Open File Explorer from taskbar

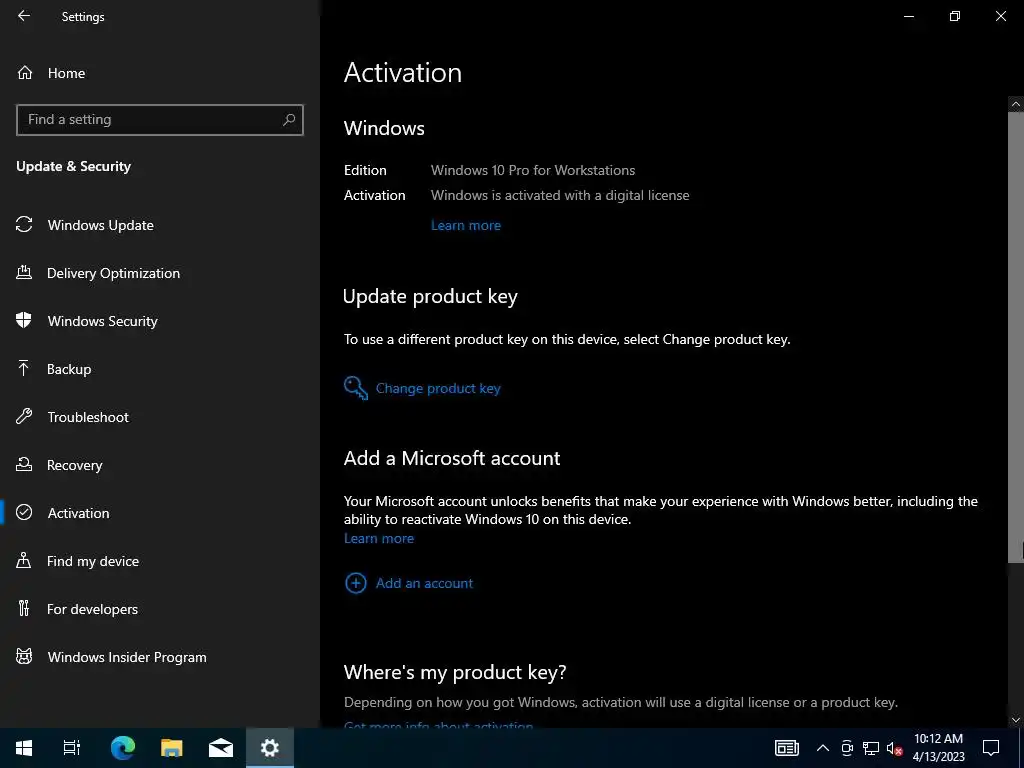coord(172,748)
